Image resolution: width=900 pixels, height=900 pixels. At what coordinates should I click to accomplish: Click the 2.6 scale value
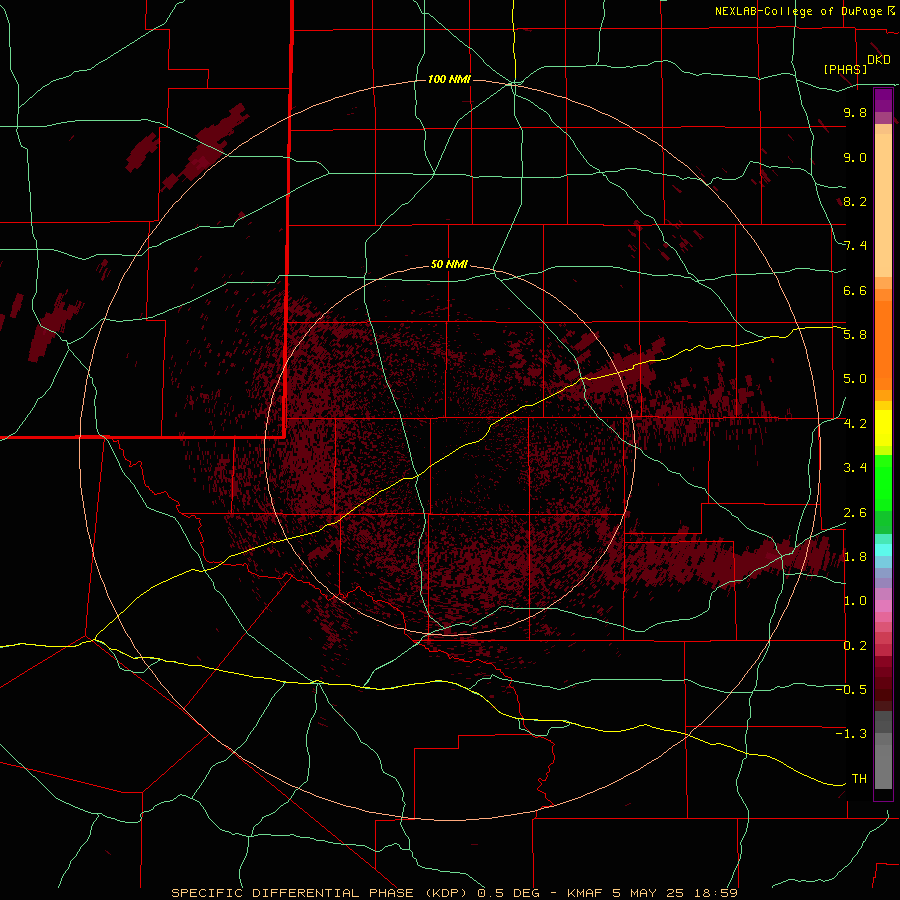855,513
